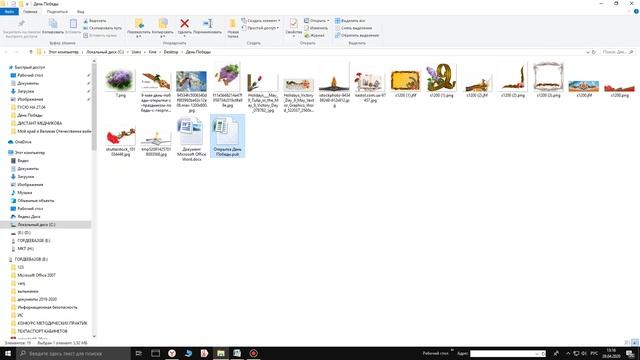640x360 pixels.
Task: Expand the address bar history dropdown
Action: 588,52
